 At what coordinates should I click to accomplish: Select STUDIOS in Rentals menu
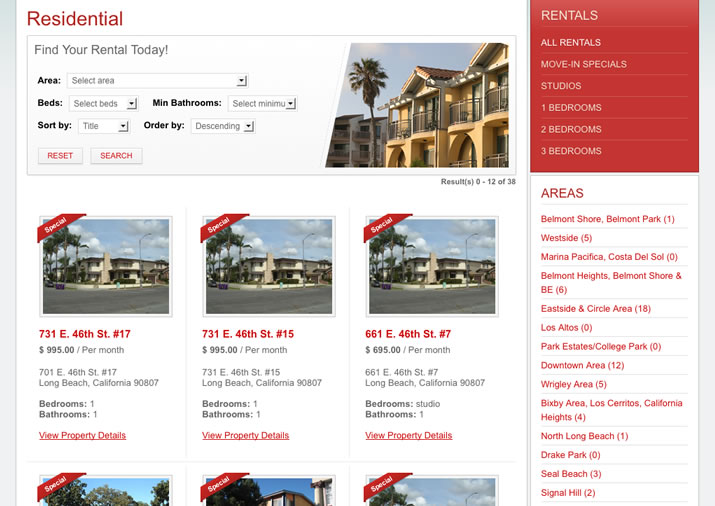click(x=561, y=86)
